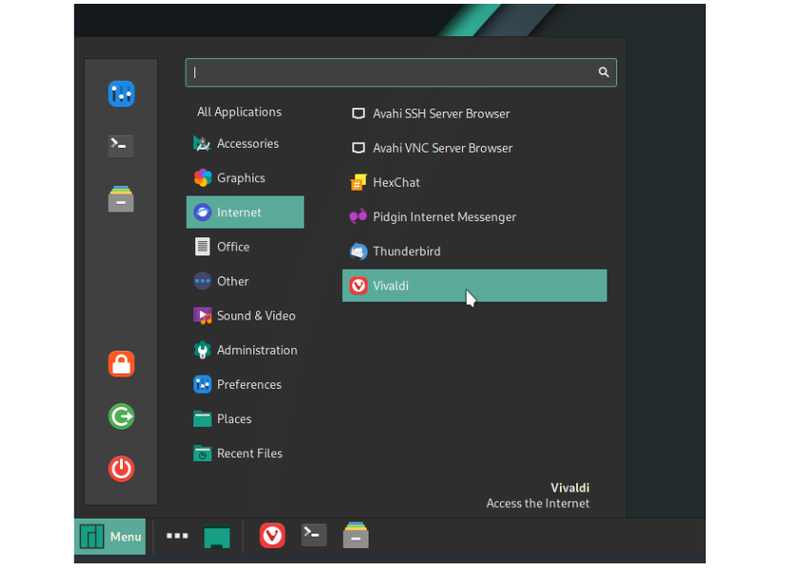Open the Places category

pyautogui.click(x=245, y=419)
